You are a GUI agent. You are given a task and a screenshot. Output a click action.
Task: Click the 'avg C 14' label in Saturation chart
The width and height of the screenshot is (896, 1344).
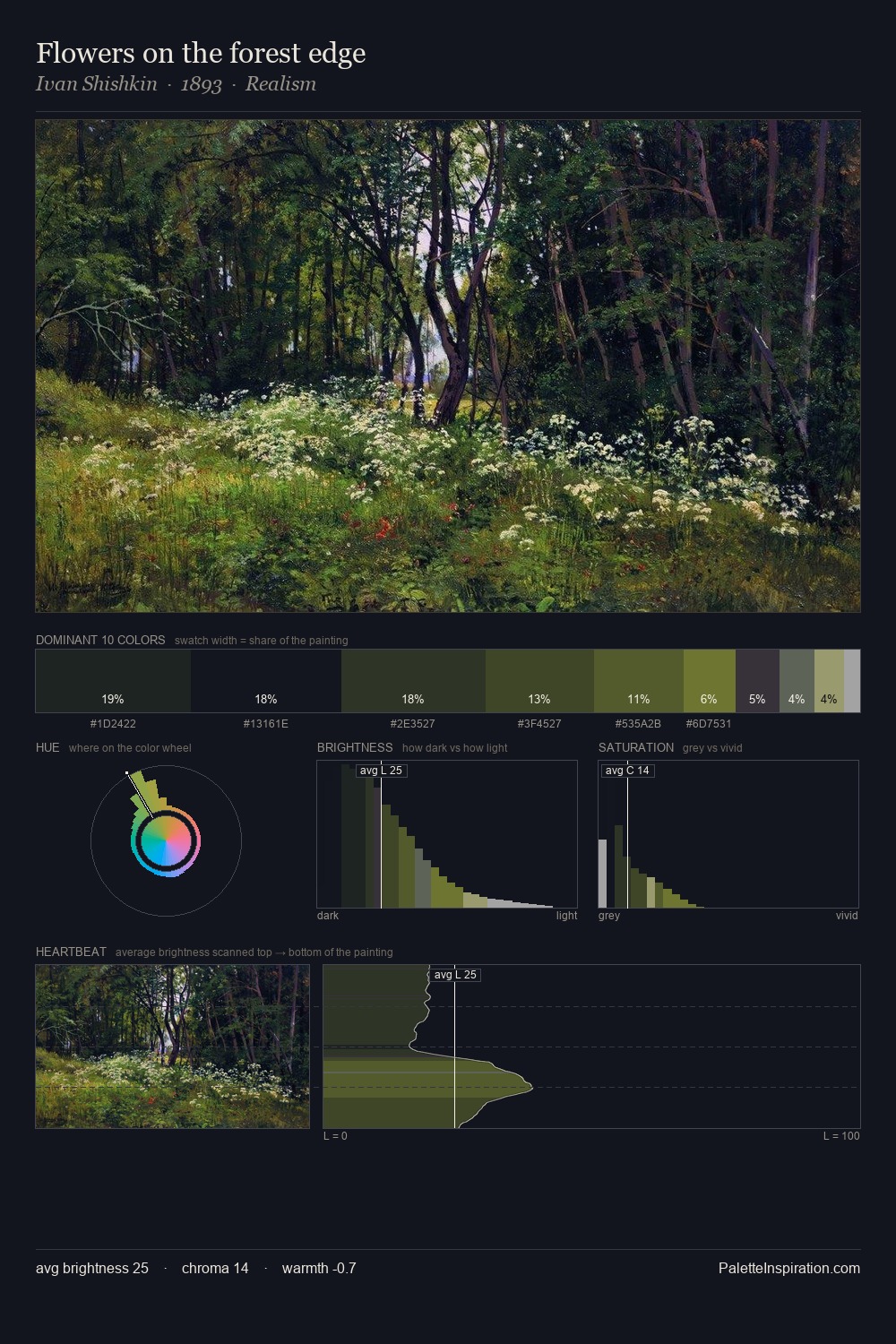627,771
